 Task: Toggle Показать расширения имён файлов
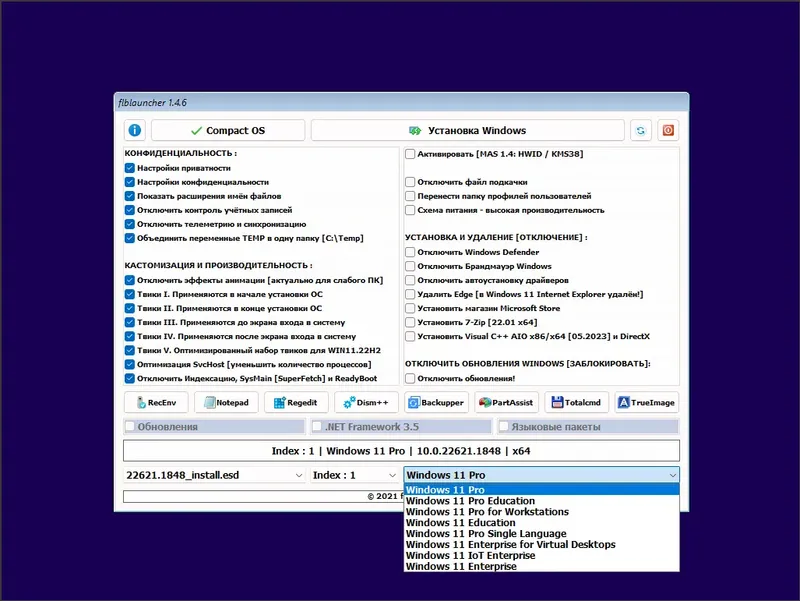[130, 196]
